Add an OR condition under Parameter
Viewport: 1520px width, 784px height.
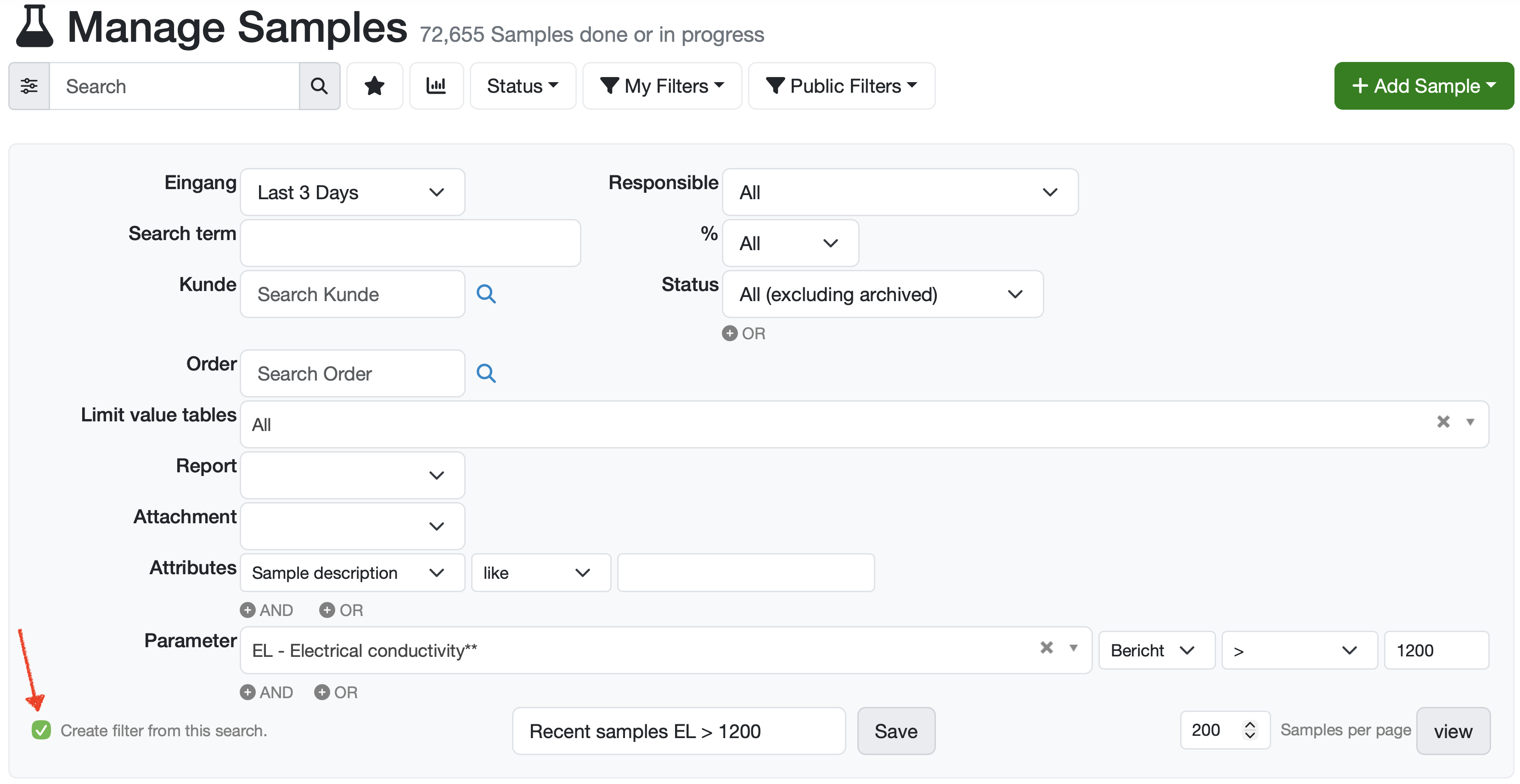[336, 692]
